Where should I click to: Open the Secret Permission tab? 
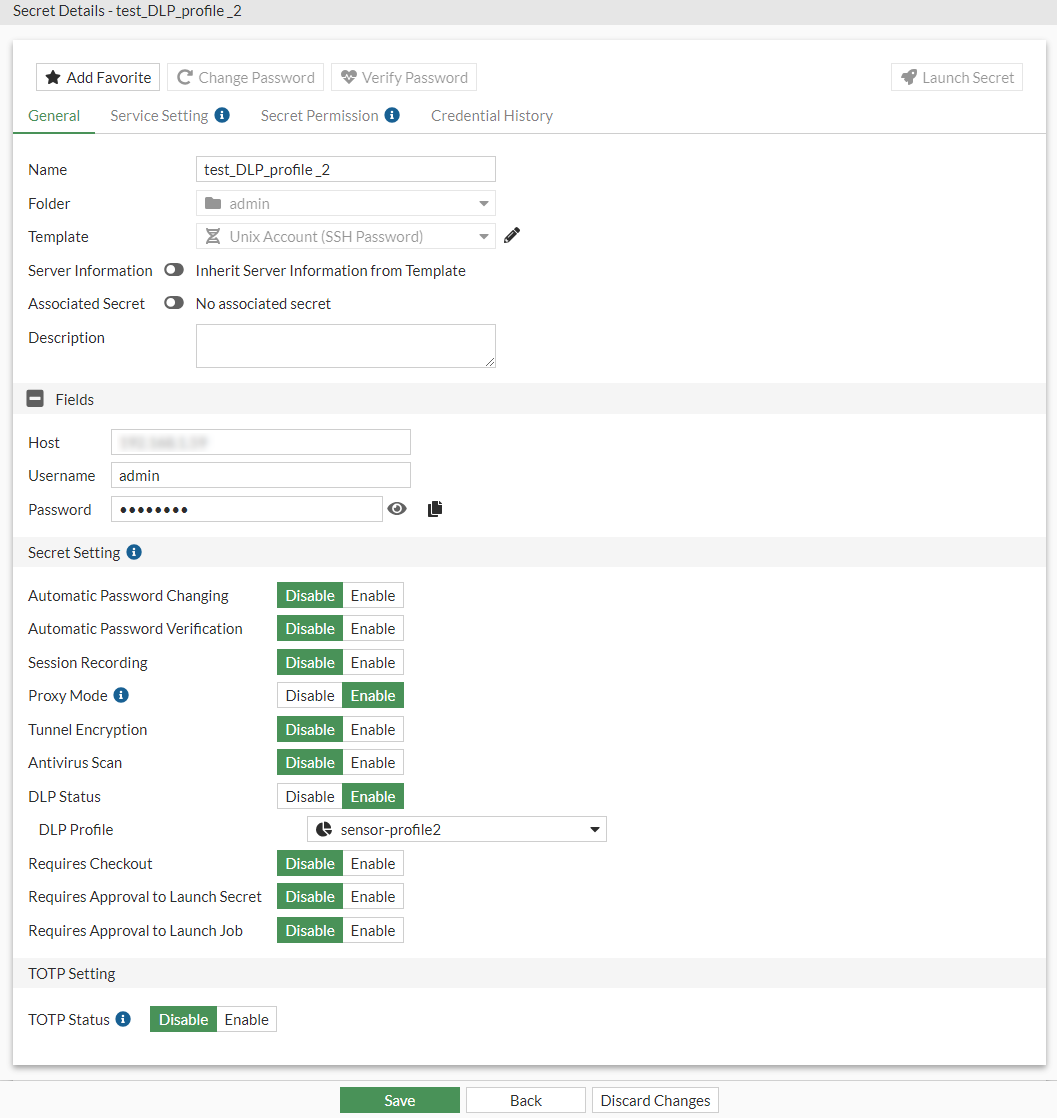(x=321, y=115)
